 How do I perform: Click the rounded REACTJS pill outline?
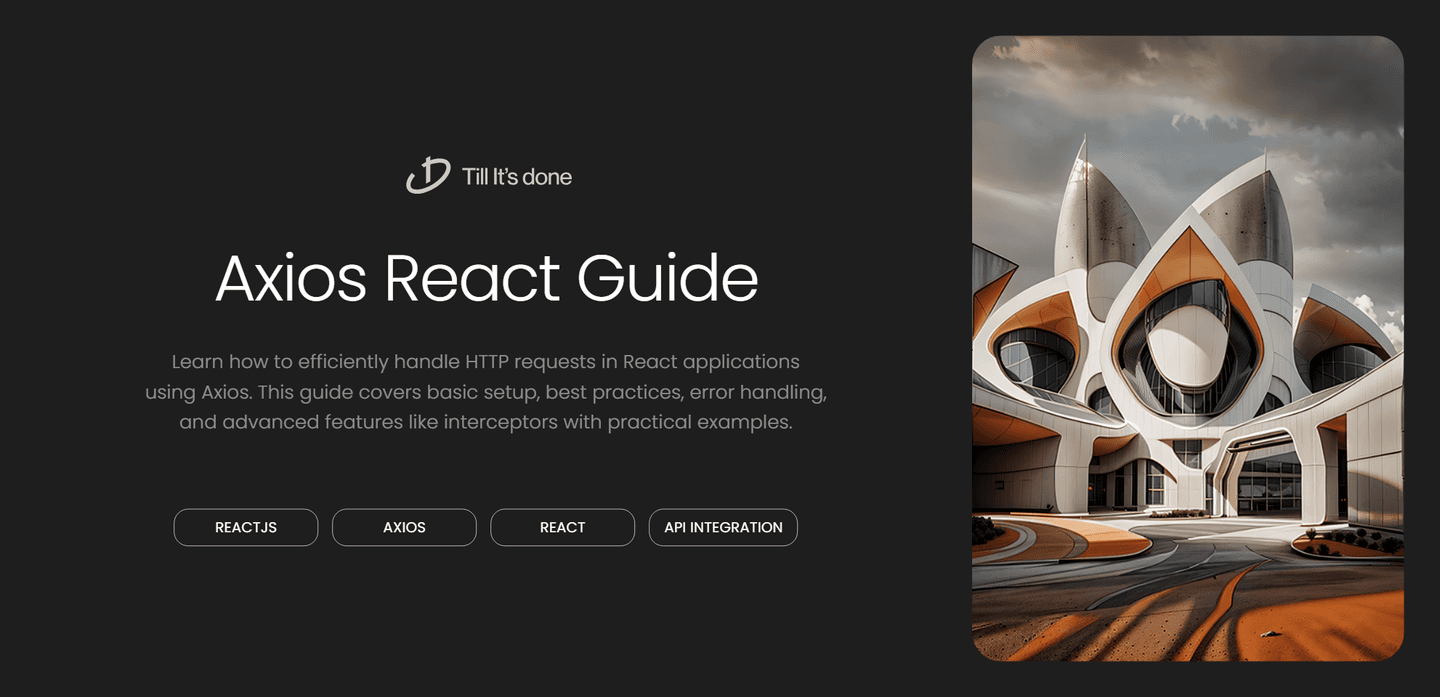tap(246, 527)
